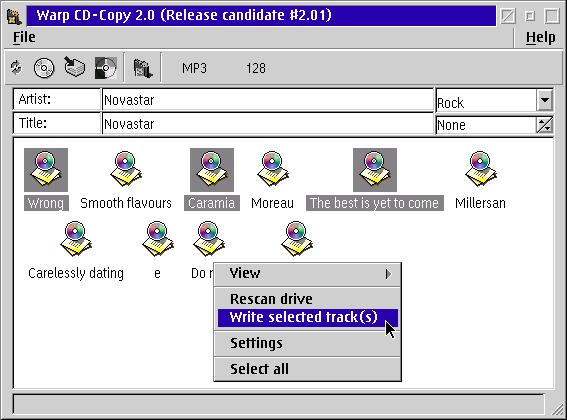Image resolution: width=567 pixels, height=420 pixels.
Task: Select the track icon labeled e
Action: [158, 239]
